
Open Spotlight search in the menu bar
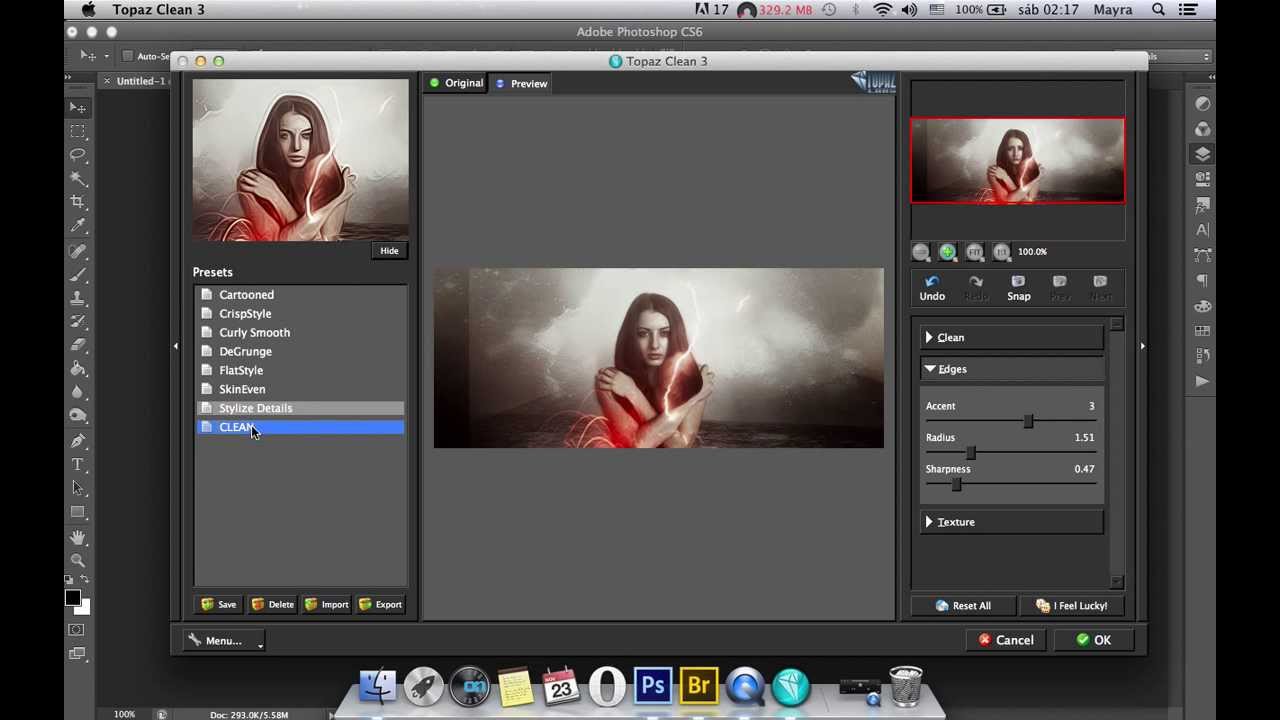(1158, 10)
